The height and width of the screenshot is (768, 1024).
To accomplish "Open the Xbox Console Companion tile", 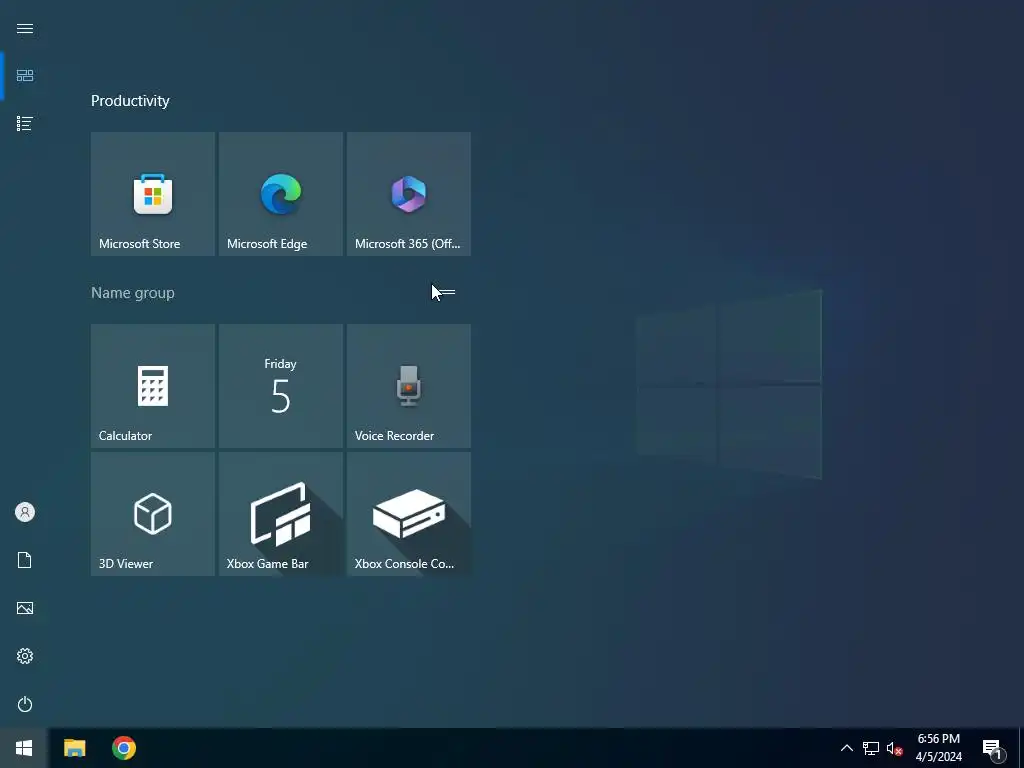I will [409, 514].
